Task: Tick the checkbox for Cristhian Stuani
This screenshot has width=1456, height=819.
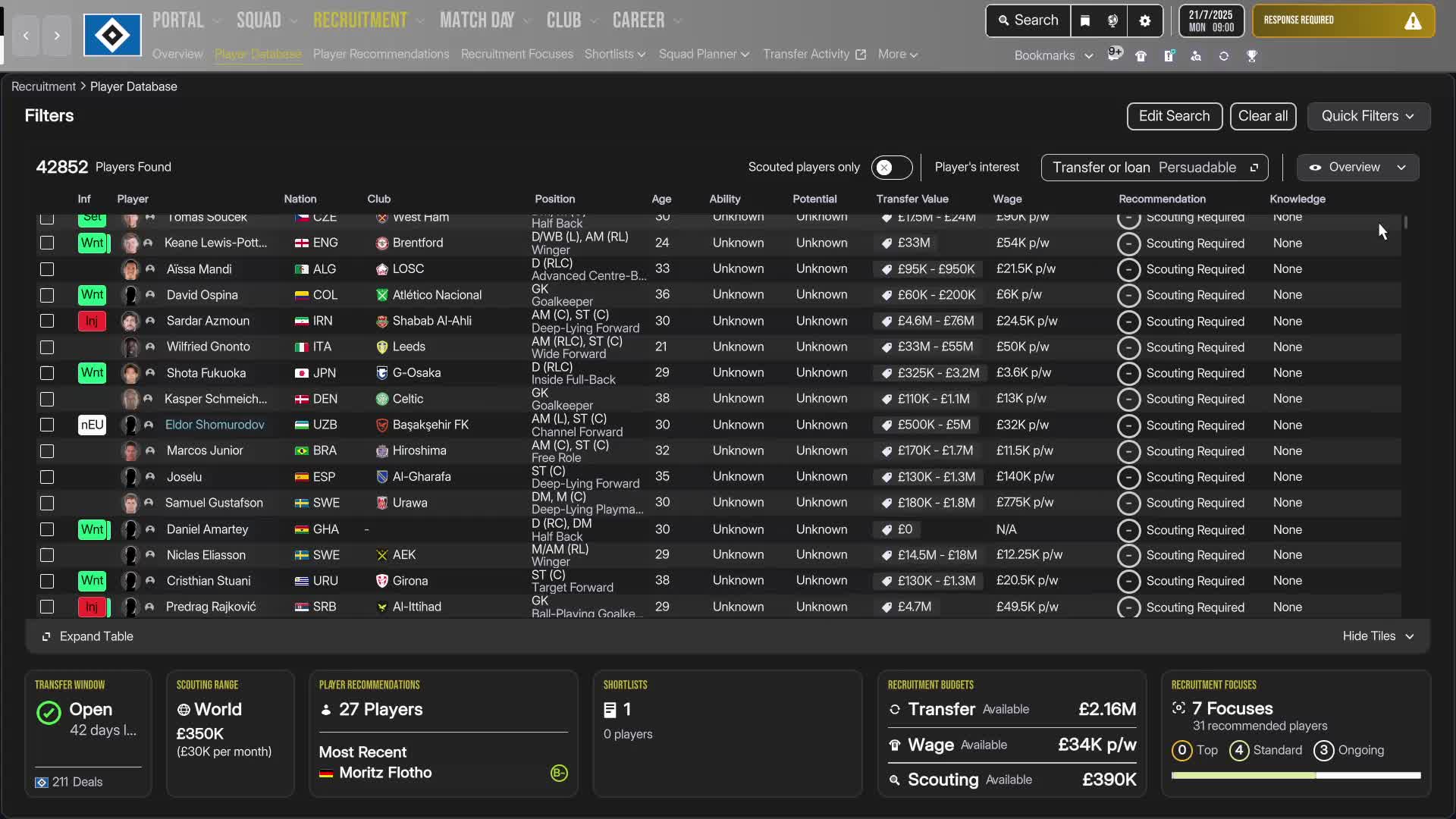Action: (47, 581)
